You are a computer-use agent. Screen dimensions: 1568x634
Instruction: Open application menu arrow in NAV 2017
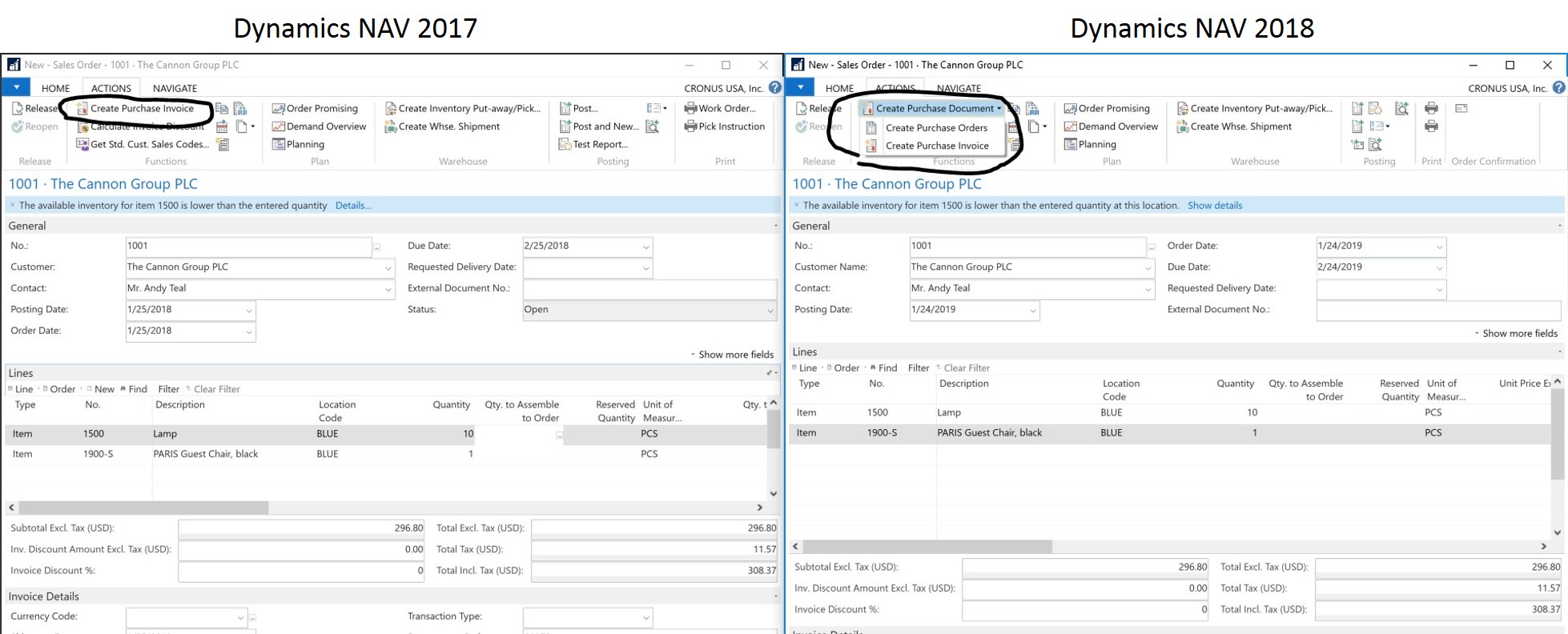coord(16,87)
